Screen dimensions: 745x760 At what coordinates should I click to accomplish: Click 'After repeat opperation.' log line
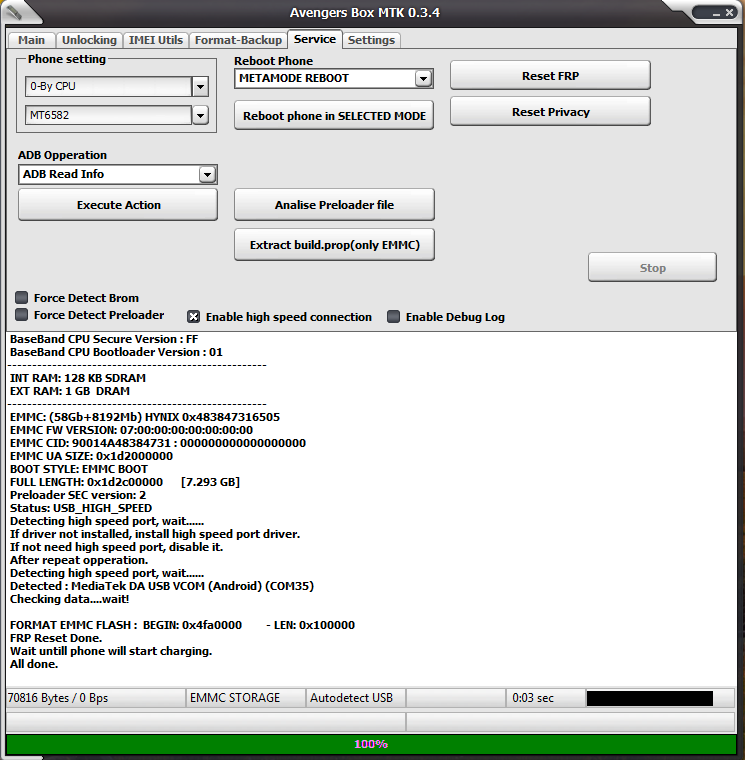(79, 560)
